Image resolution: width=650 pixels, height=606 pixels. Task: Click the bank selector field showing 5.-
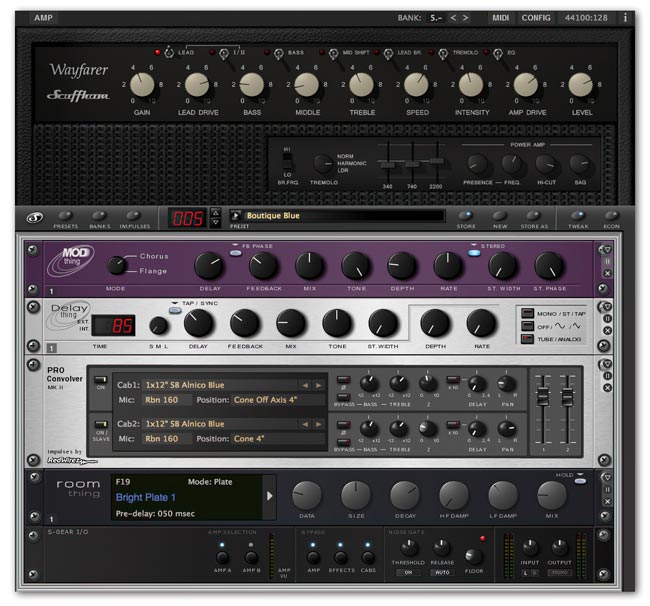click(x=436, y=18)
